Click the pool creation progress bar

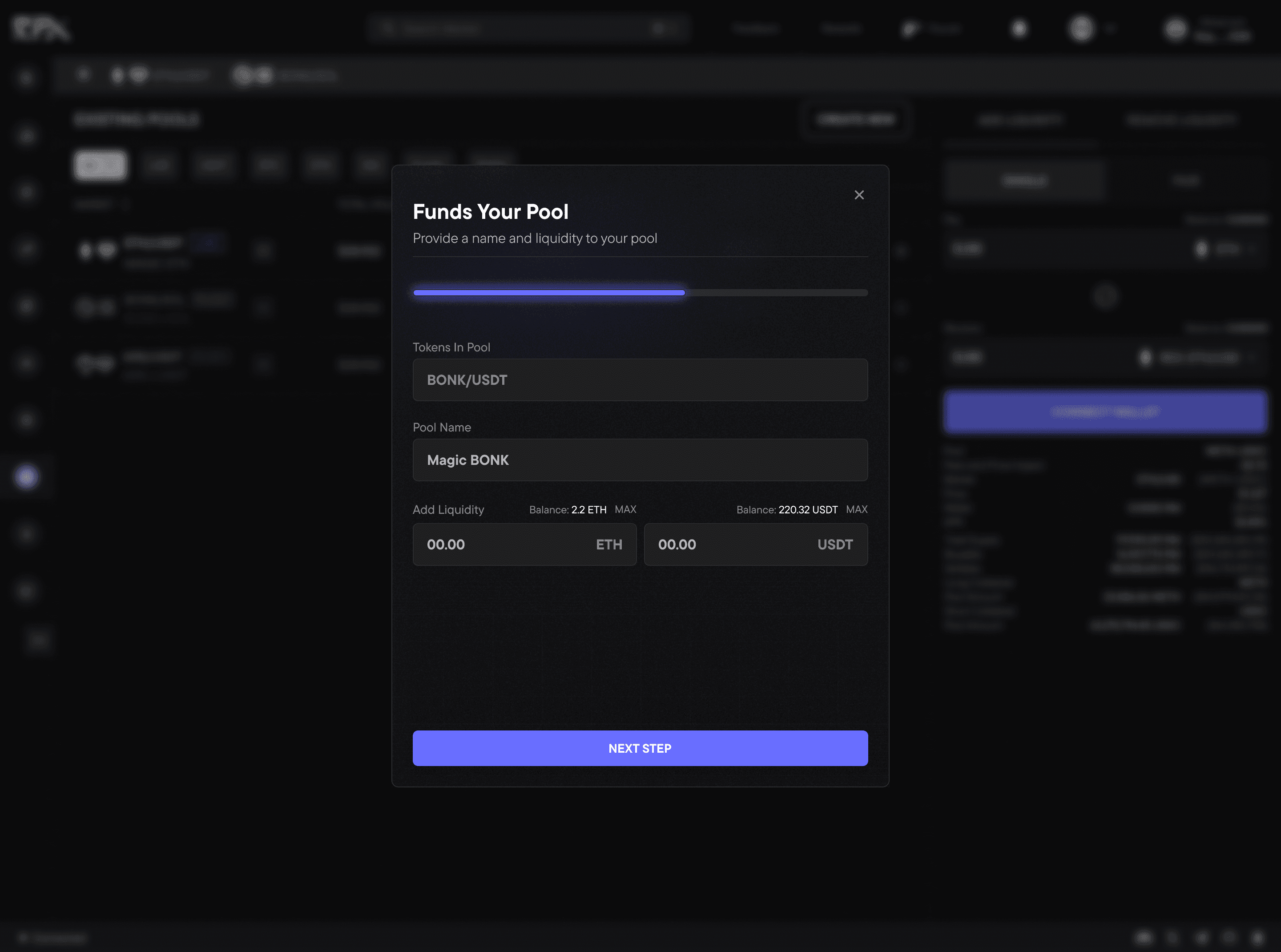640,293
